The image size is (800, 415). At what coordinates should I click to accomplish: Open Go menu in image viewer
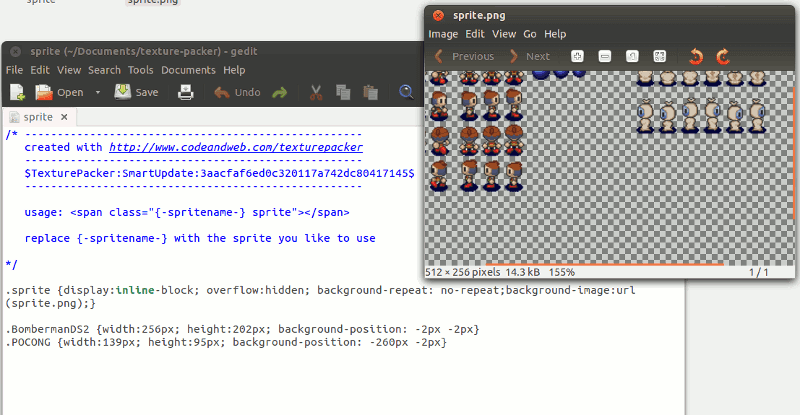click(x=530, y=34)
